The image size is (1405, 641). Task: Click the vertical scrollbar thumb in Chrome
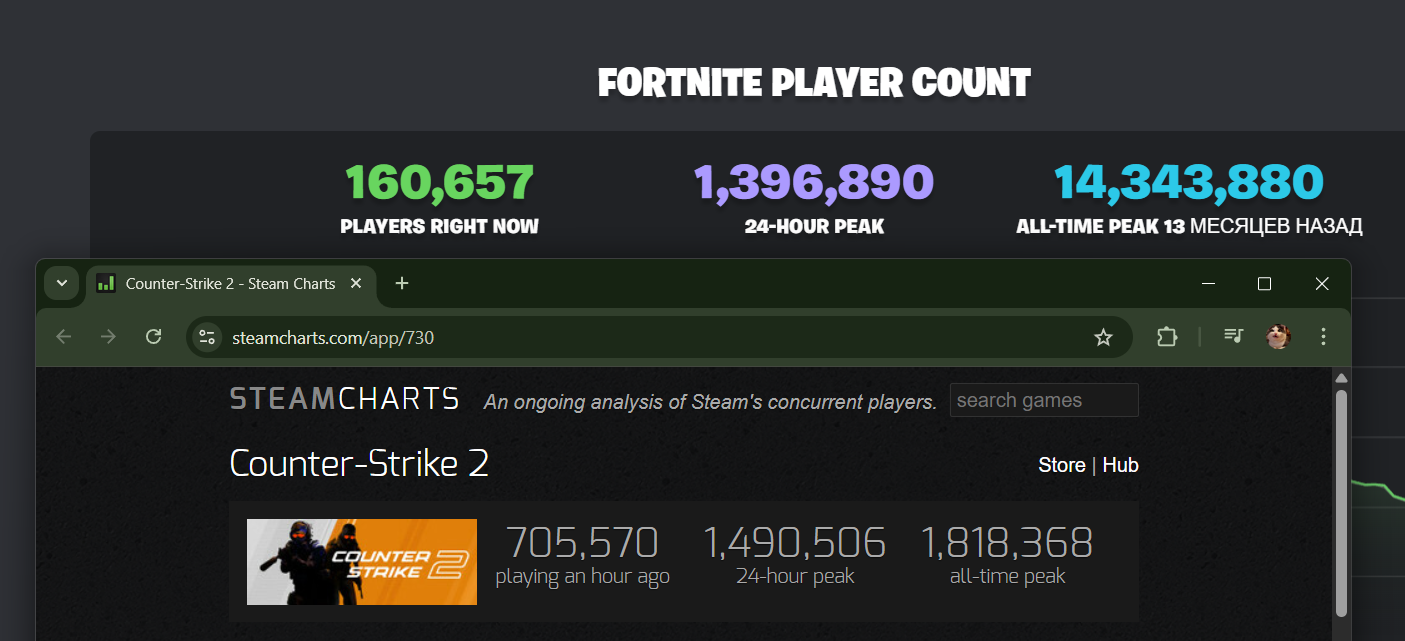click(1342, 502)
